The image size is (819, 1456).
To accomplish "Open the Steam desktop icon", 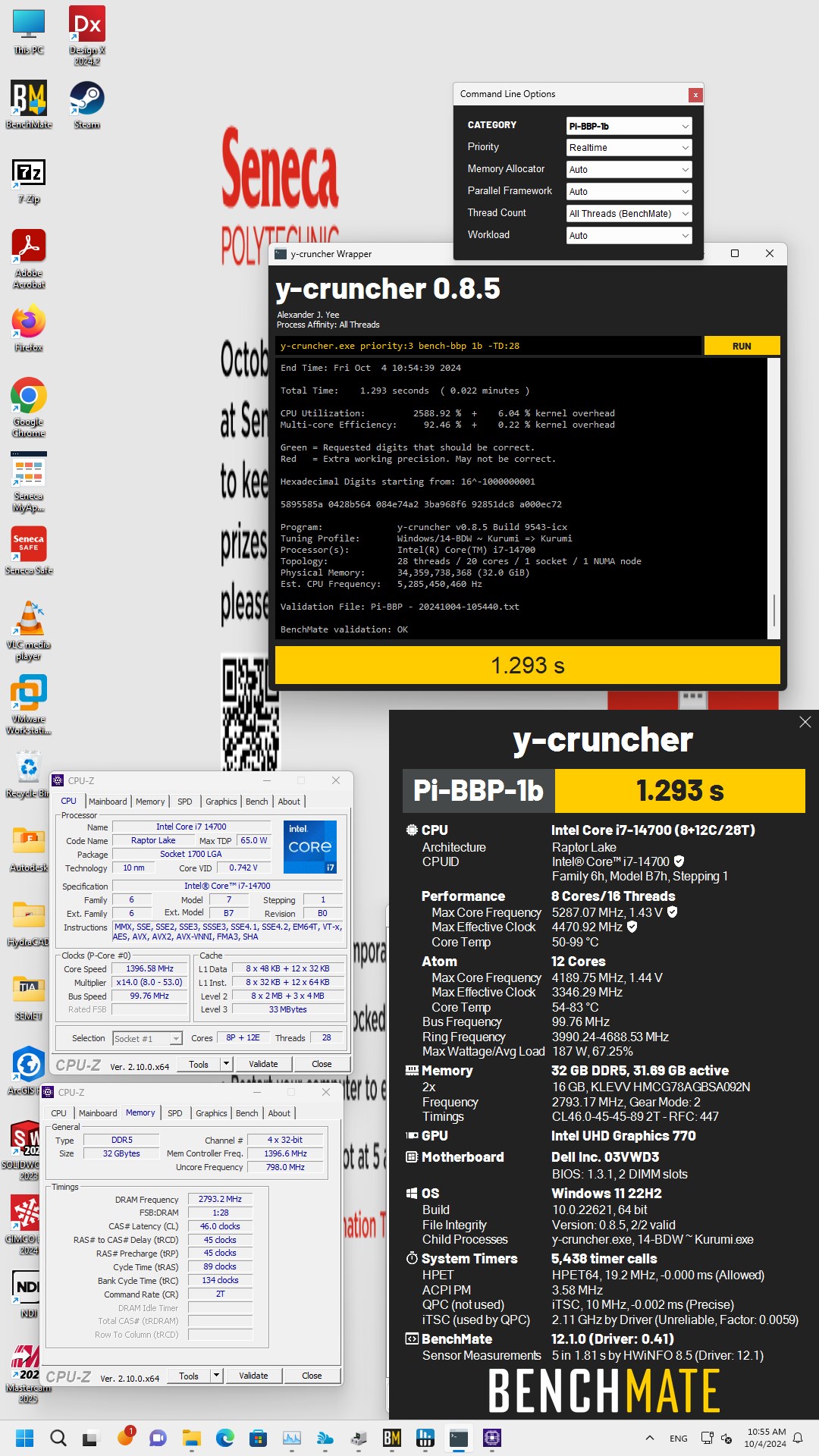I will coord(86,105).
